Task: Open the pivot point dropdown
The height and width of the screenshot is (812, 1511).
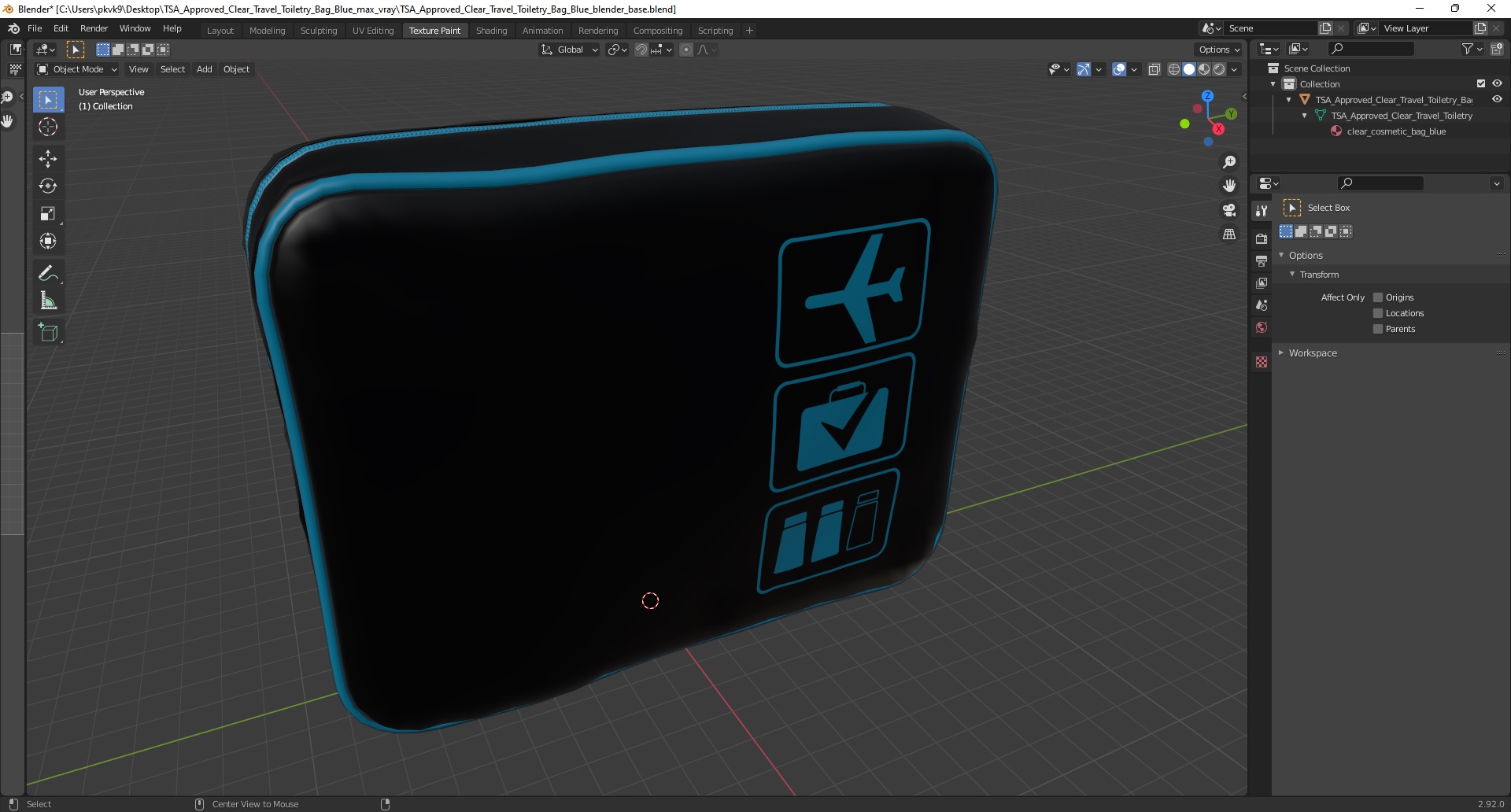Action: (617, 50)
